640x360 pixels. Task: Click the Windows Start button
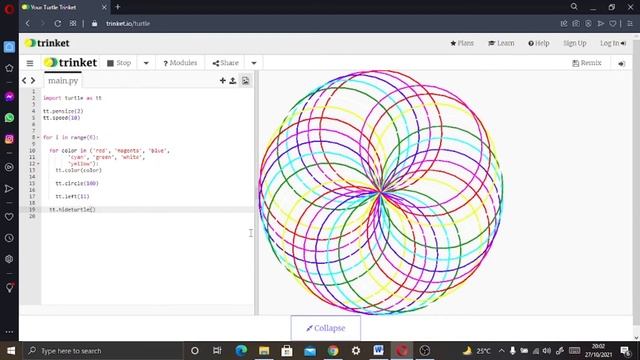click(11, 351)
